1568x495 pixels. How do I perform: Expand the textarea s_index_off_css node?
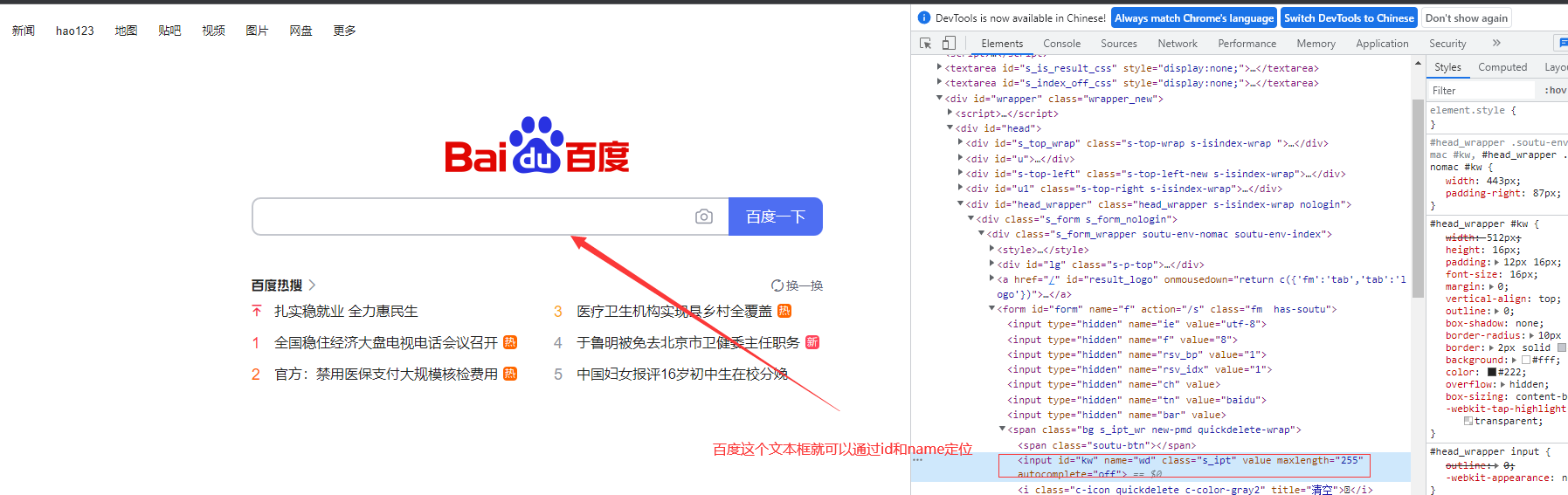click(940, 83)
